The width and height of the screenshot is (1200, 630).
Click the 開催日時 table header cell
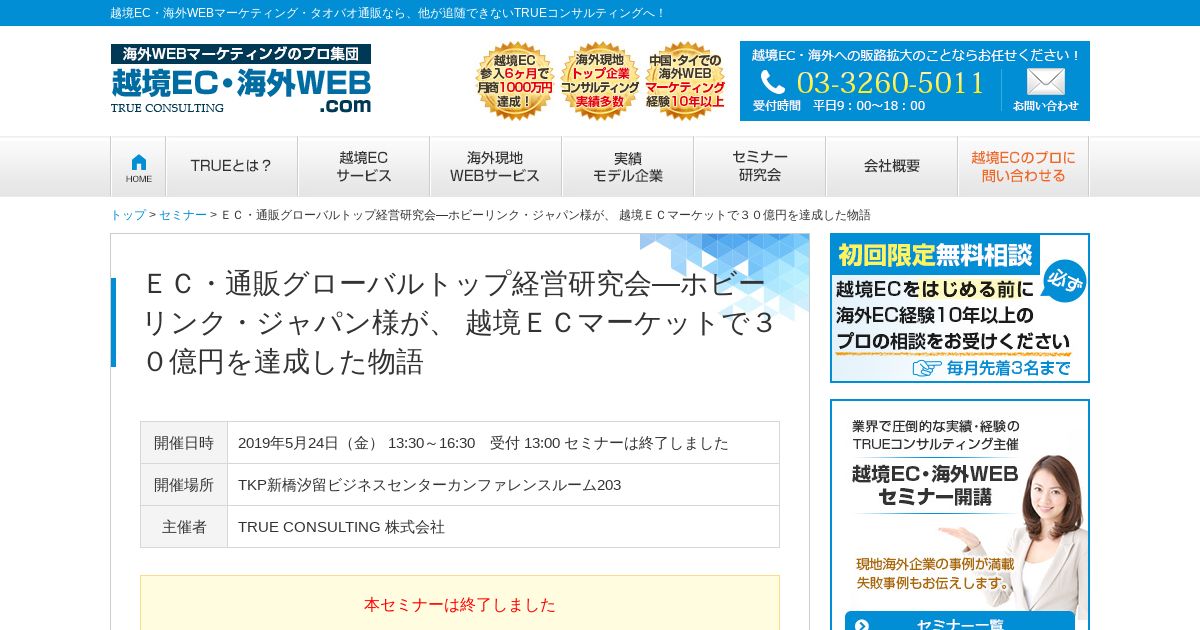(x=184, y=443)
